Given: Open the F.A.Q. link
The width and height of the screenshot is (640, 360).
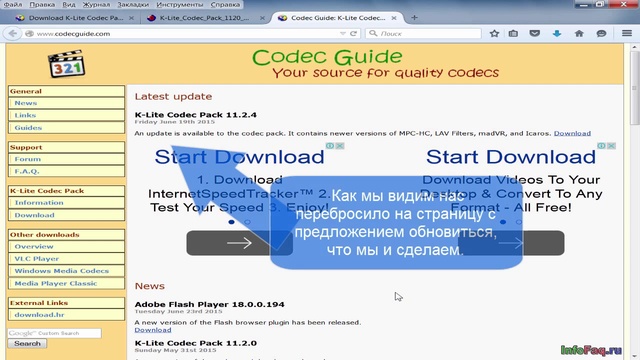Looking at the screenshot, I should [x=27, y=171].
